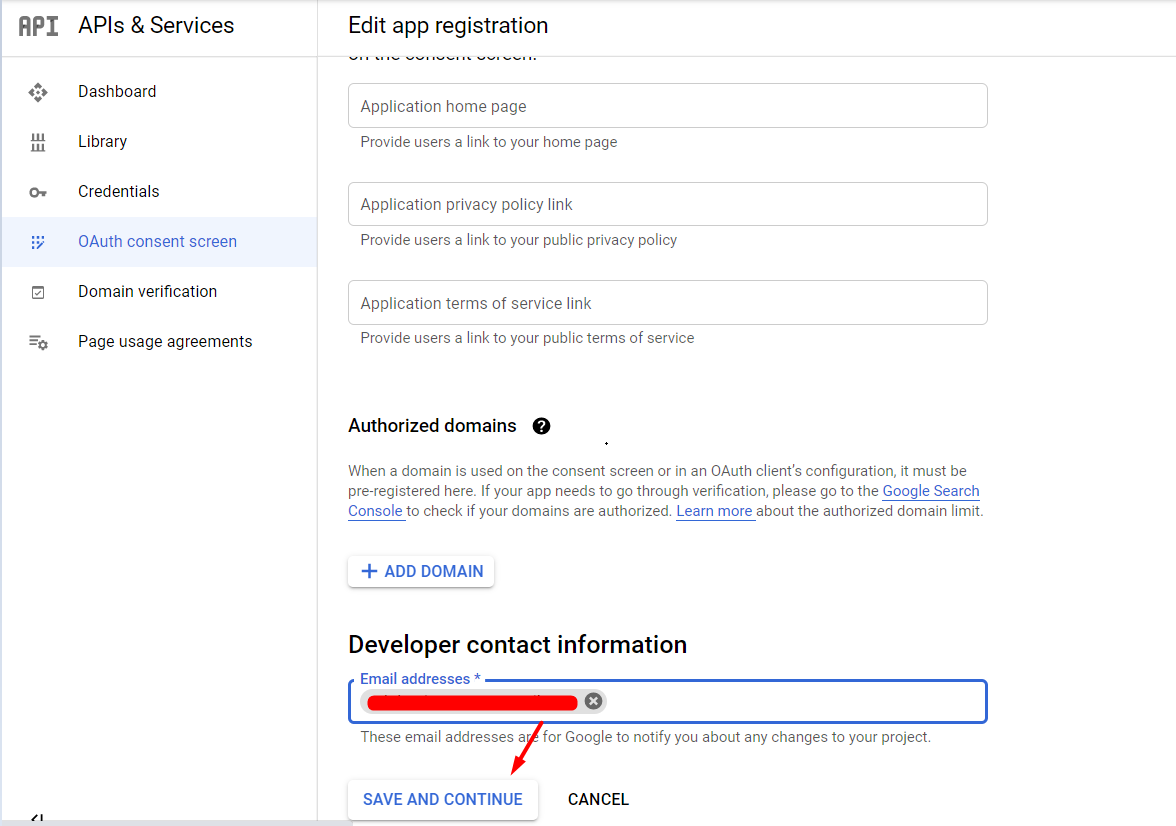Go to Library in sidebar
Screen dimensions: 1176x826
pos(159,142)
